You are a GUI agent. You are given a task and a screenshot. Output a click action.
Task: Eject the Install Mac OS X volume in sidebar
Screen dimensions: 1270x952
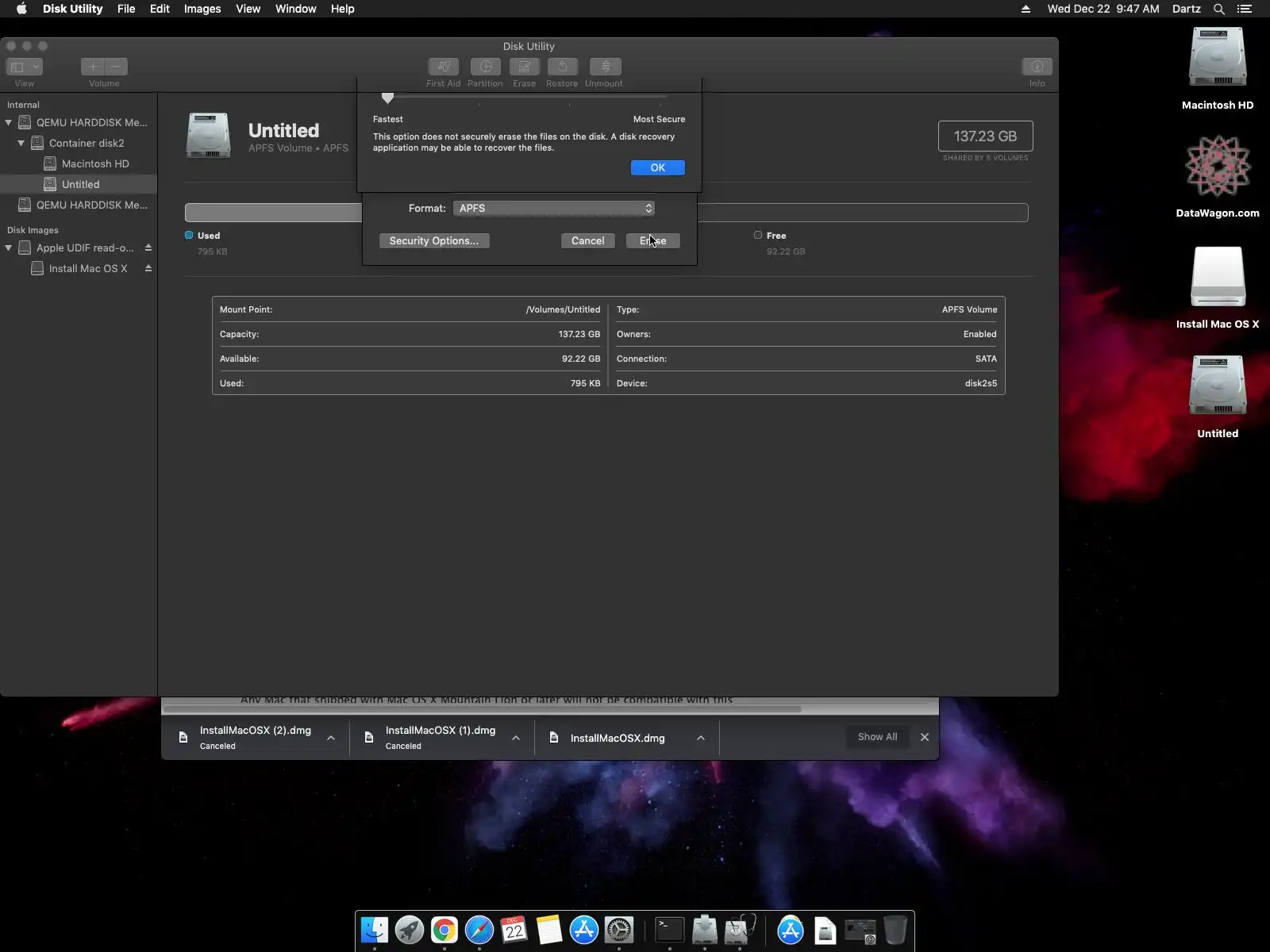click(x=148, y=268)
